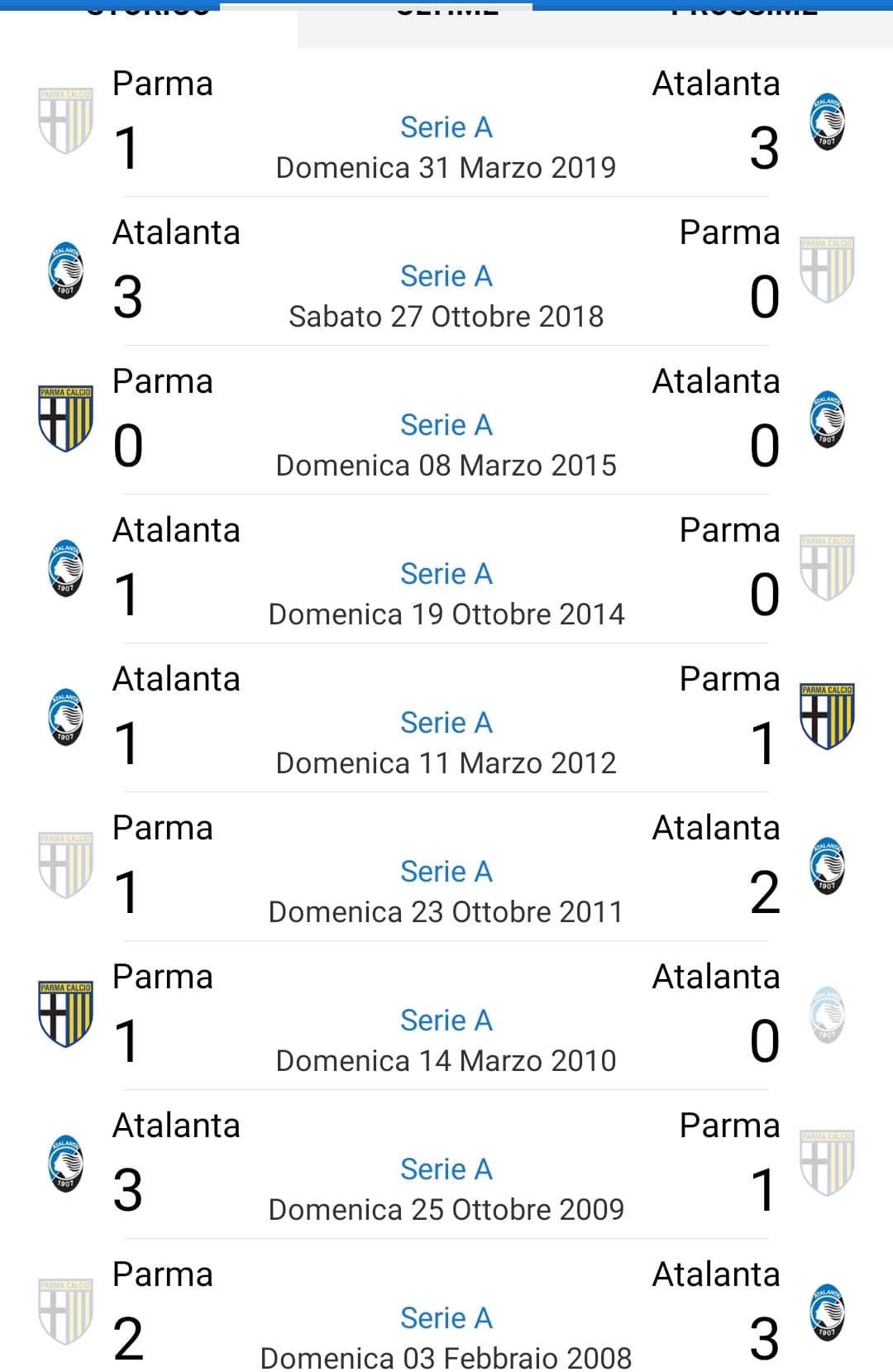Open the Serie A link above Domenica 31 Marzo 2019
The image size is (893, 1372).
(x=446, y=127)
